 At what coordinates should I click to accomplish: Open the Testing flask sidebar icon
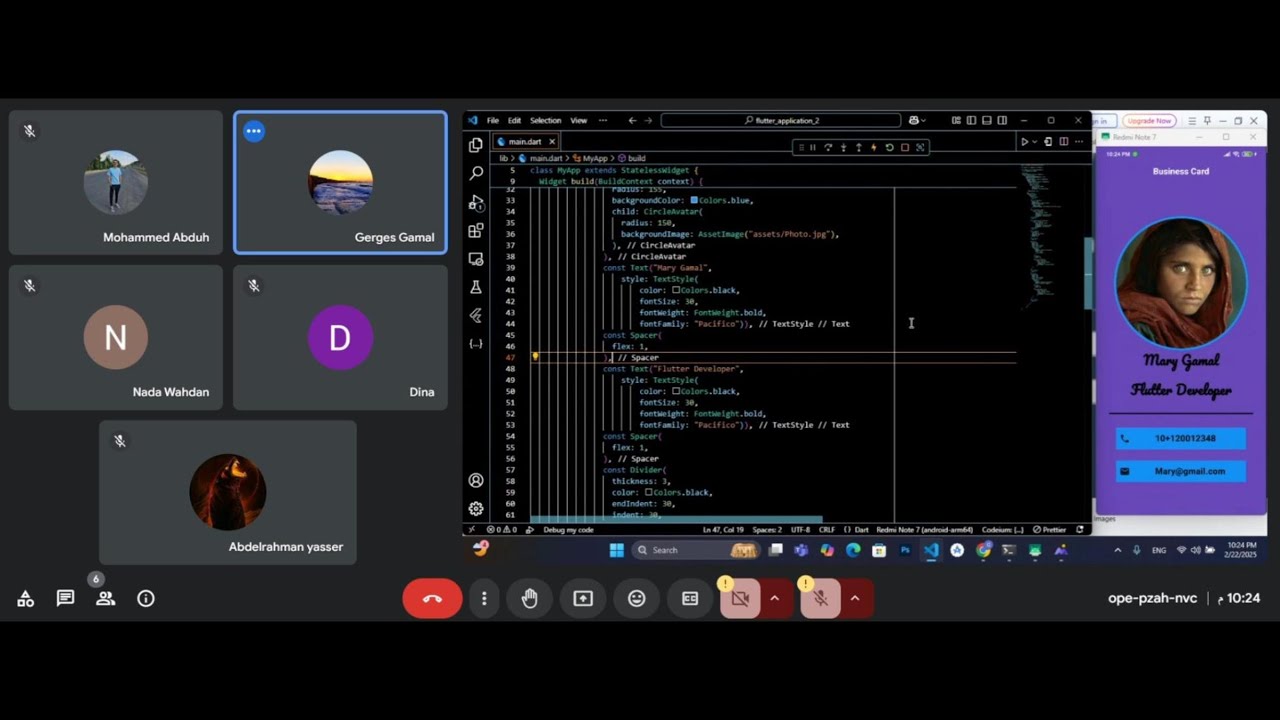[476, 287]
